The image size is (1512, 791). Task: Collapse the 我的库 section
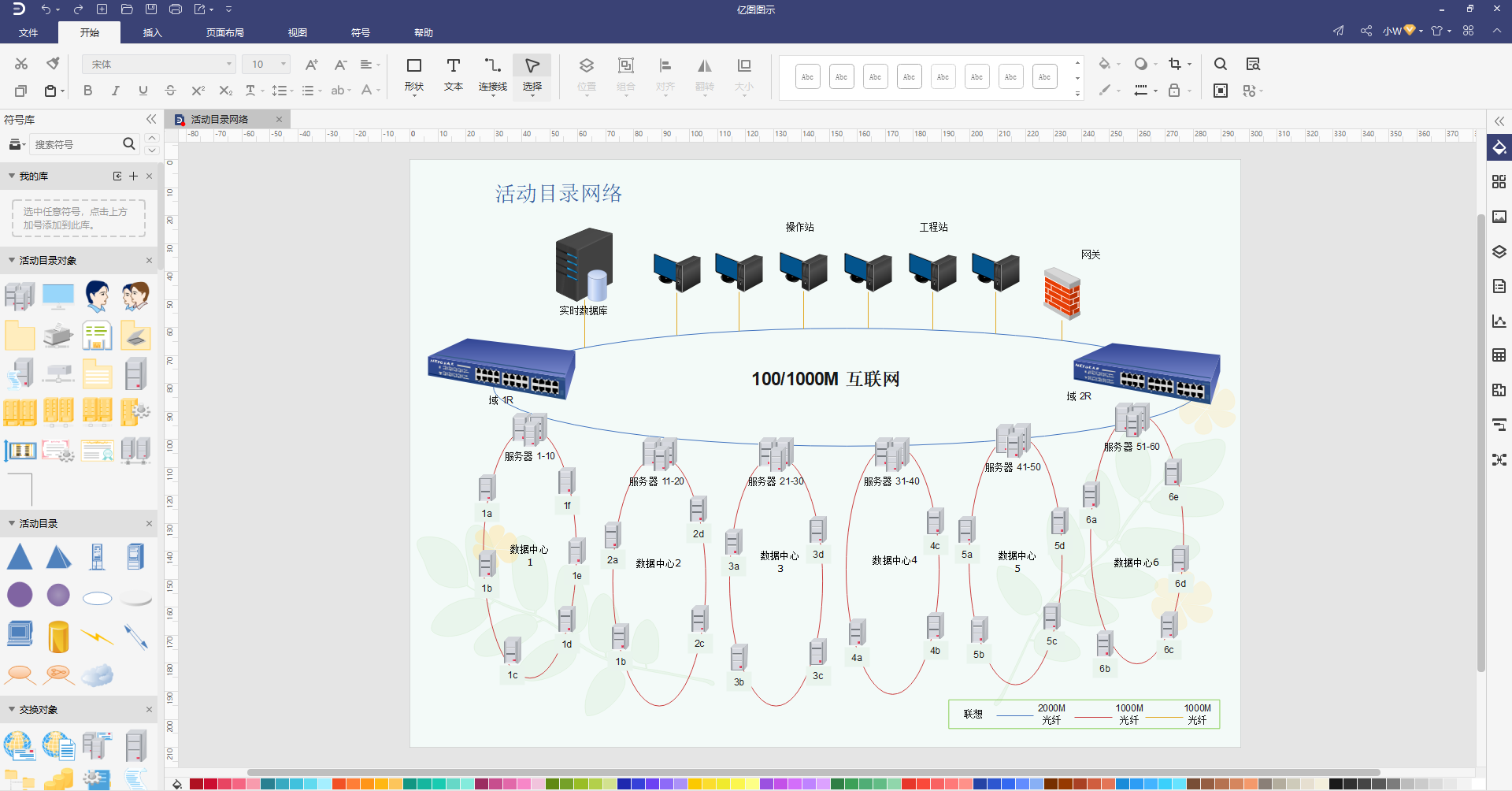[12, 176]
